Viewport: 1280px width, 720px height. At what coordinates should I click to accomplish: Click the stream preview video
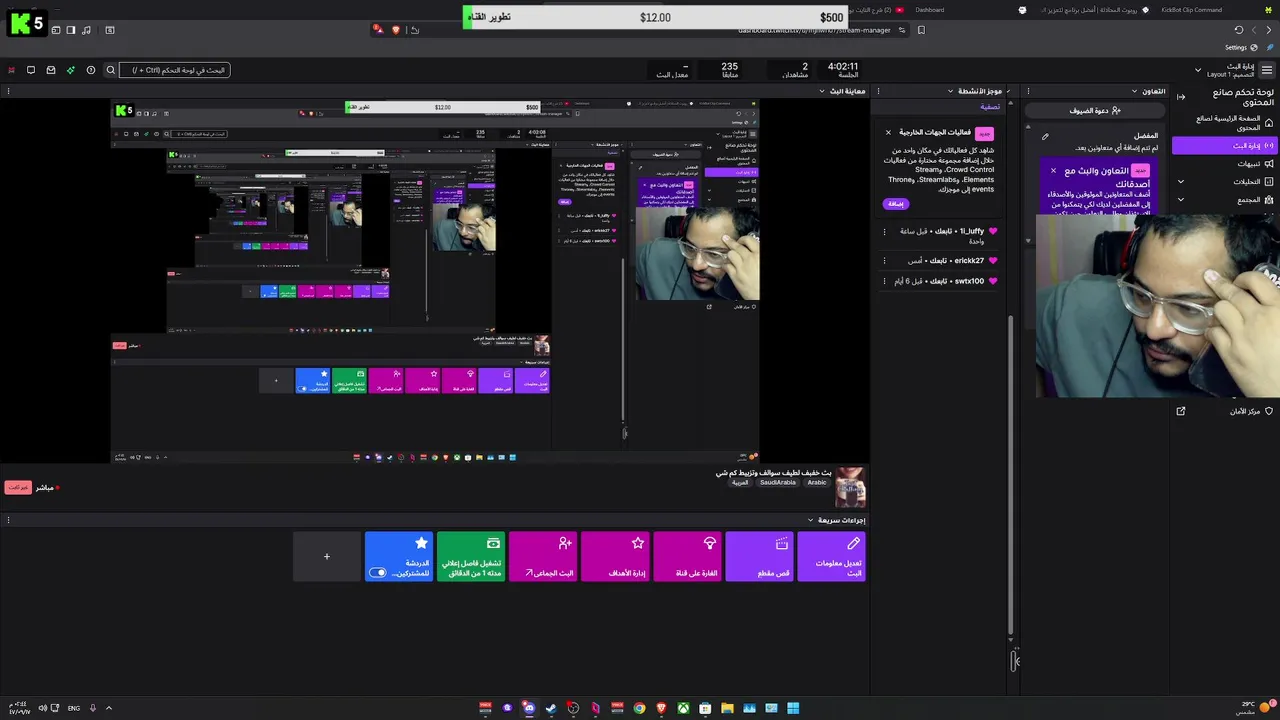(435, 281)
